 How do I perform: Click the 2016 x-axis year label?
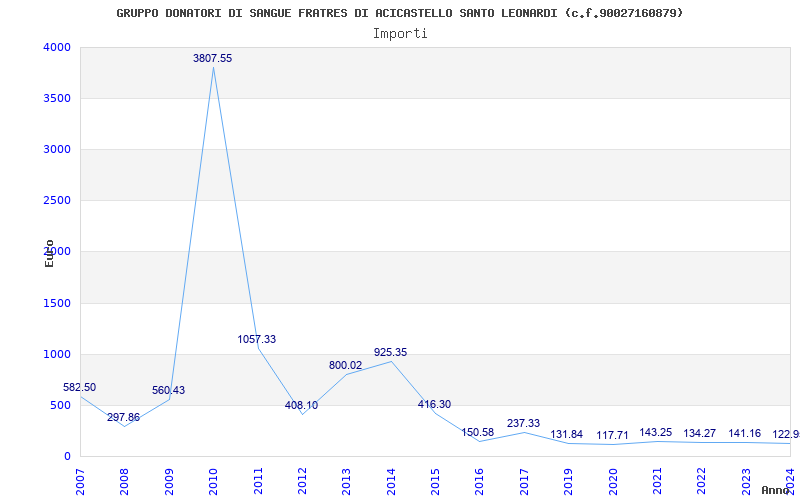479,481
